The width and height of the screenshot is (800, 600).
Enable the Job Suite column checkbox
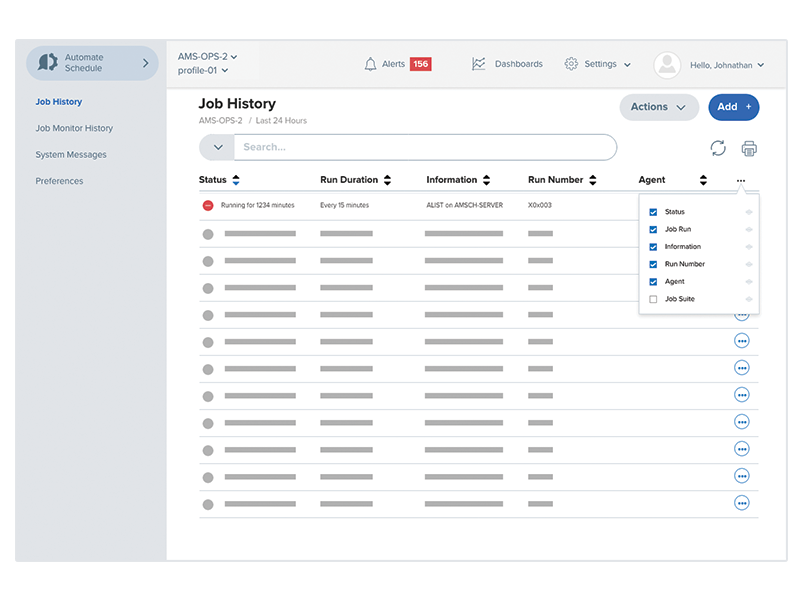tap(654, 299)
